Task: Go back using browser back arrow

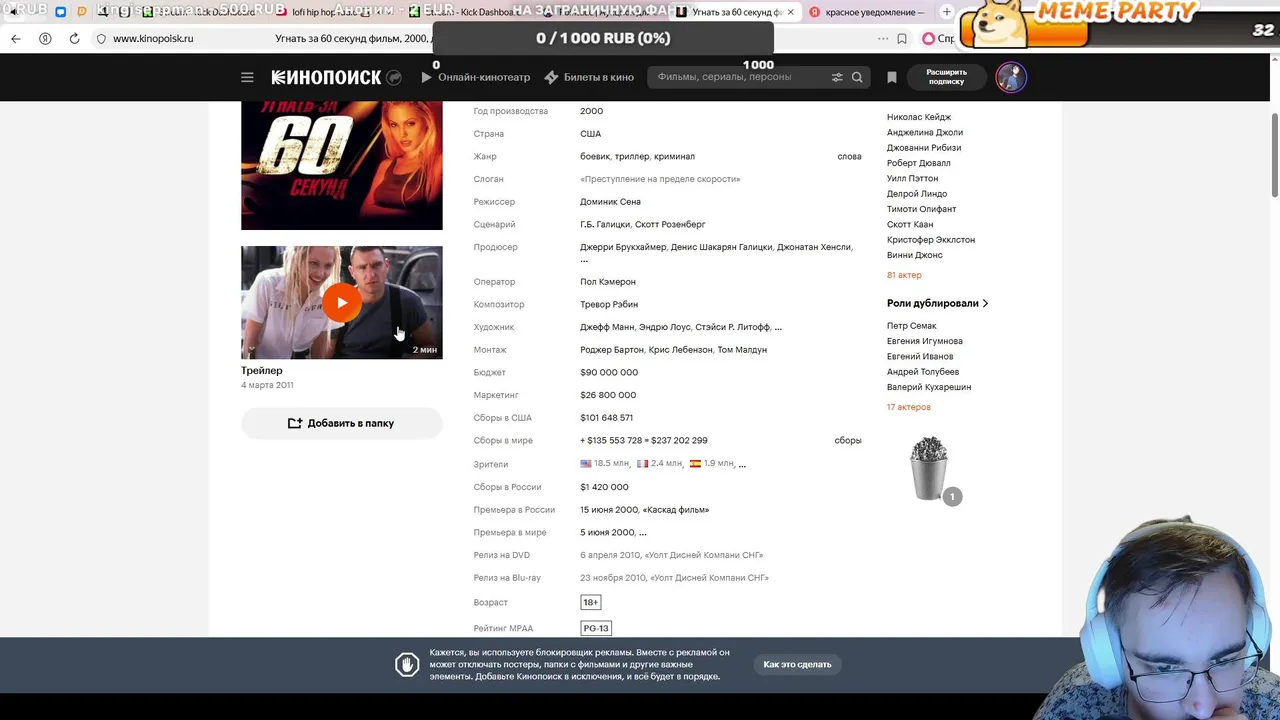Action: click(x=16, y=38)
